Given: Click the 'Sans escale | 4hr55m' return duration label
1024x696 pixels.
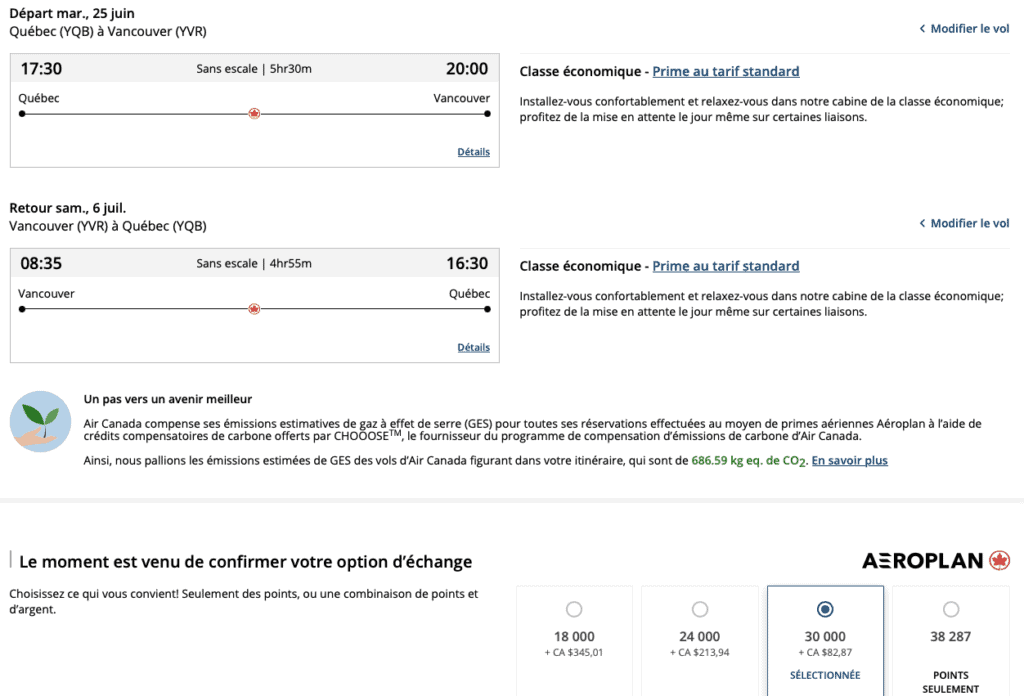Looking at the screenshot, I should [254, 264].
